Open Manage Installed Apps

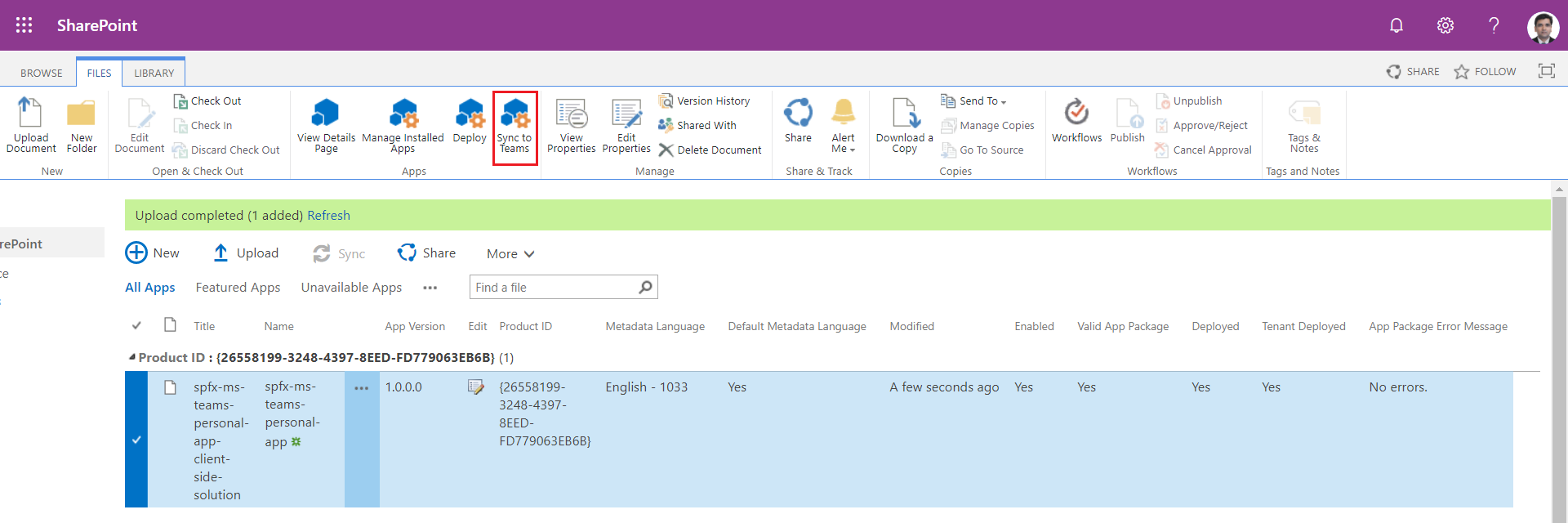[x=403, y=114]
